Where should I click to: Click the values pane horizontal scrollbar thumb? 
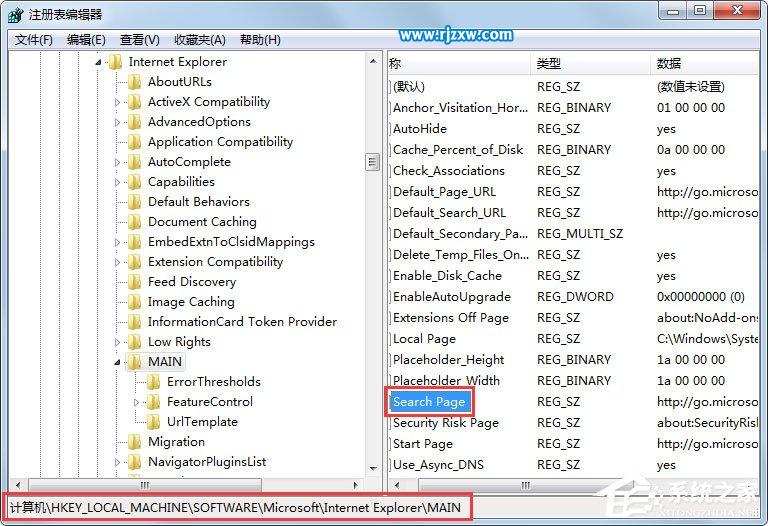pyautogui.click(x=526, y=485)
